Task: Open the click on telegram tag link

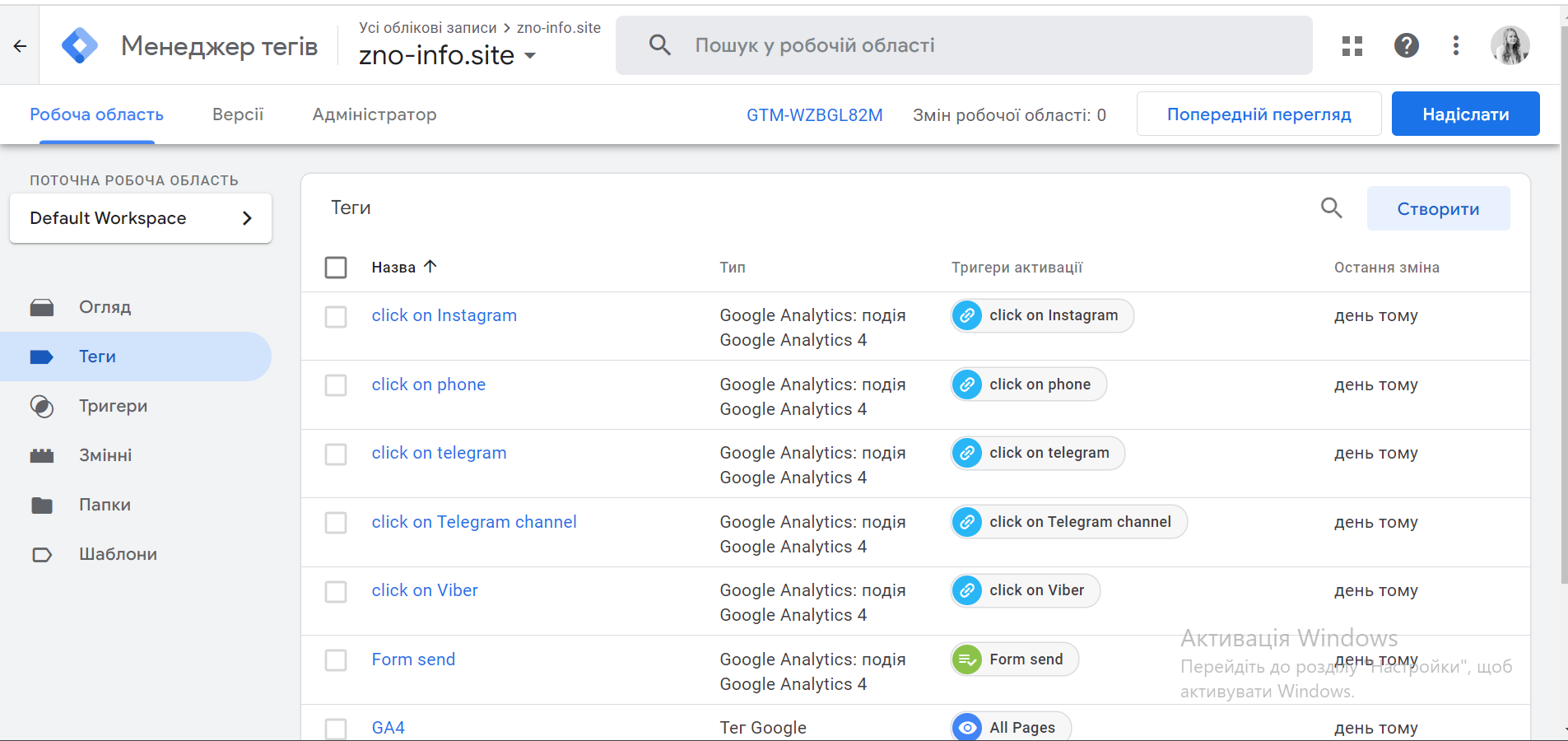Action: (x=439, y=453)
